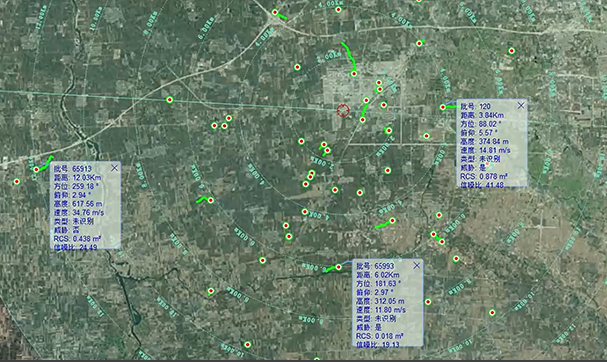Close the info popup for batch 65993
The width and height of the screenshot is (607, 362).
pyautogui.click(x=417, y=266)
